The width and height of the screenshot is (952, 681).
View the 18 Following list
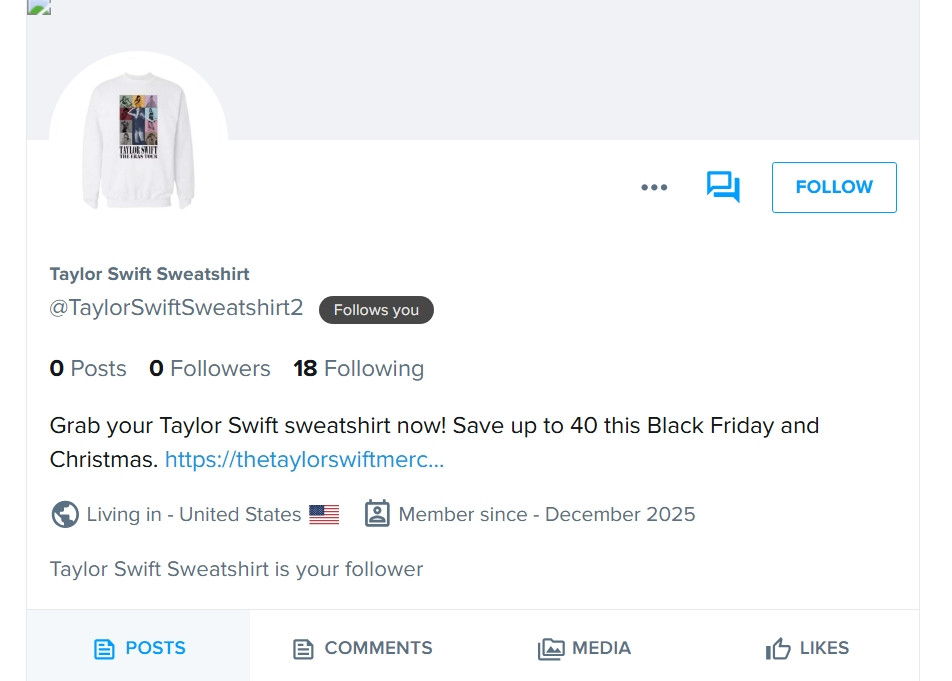pyautogui.click(x=358, y=369)
